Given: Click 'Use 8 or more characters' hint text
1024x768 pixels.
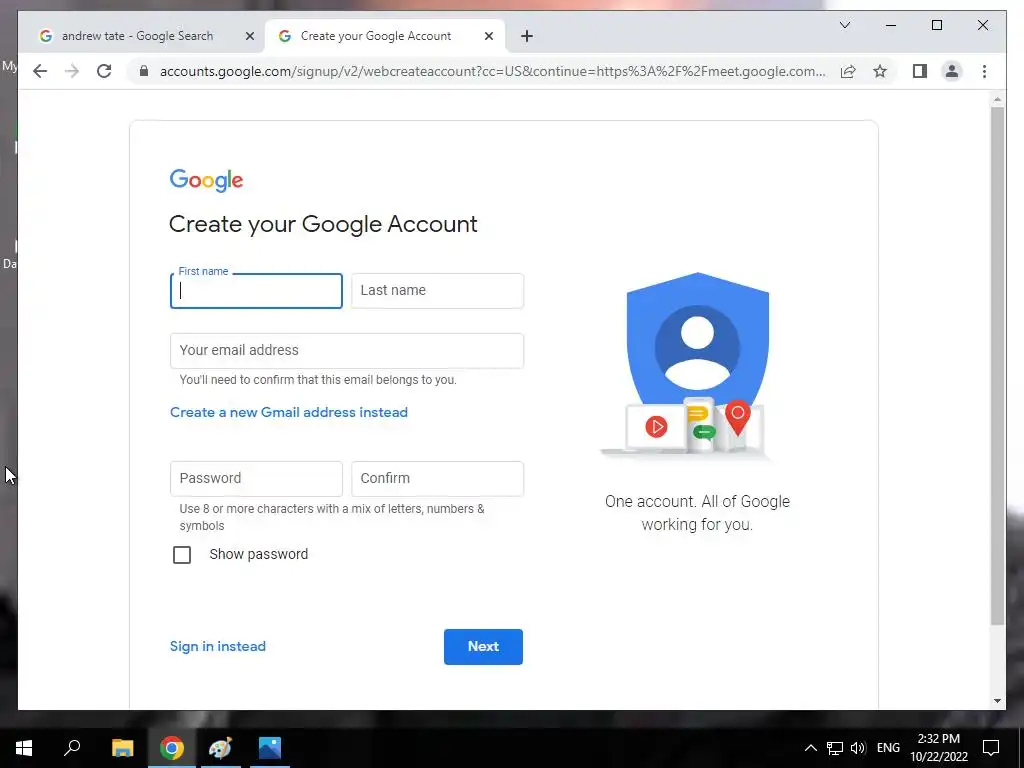Looking at the screenshot, I should [332, 517].
